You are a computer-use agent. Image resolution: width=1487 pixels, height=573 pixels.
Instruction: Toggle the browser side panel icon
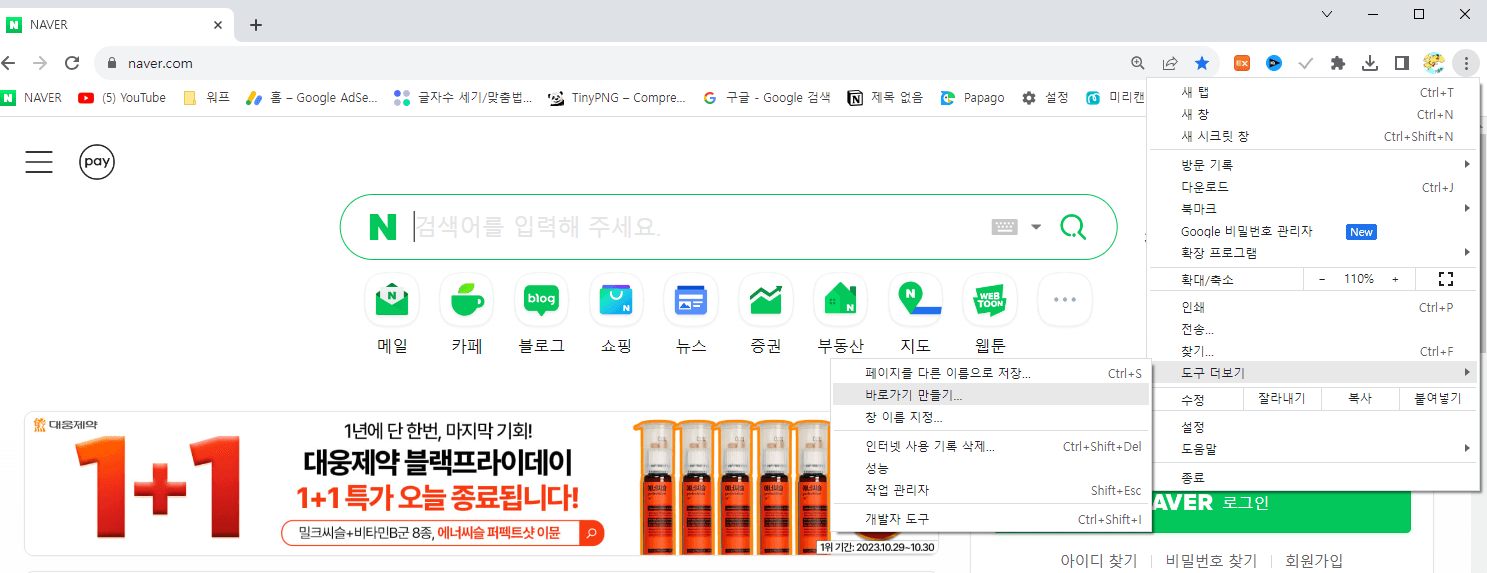click(x=1402, y=63)
